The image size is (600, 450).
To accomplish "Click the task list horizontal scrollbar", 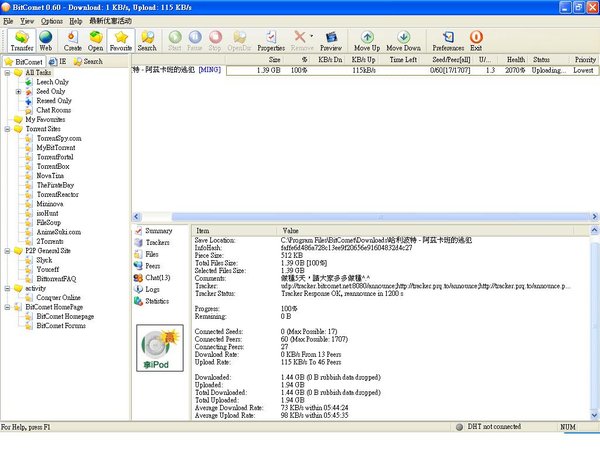I will pos(381,217).
